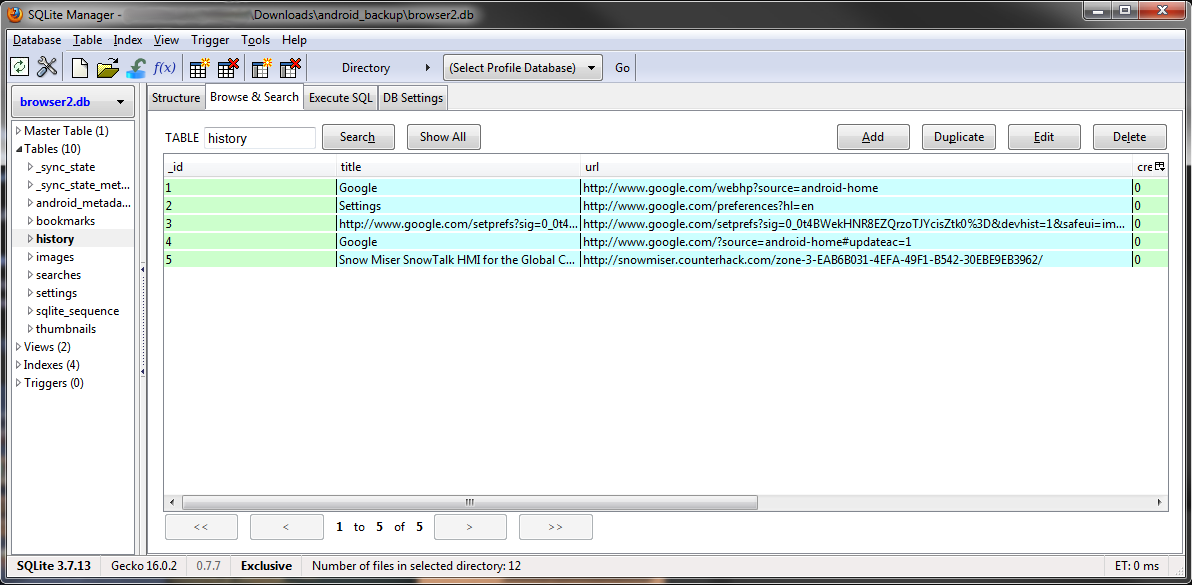This screenshot has width=1192, height=585.
Task: Click the Firefox icon in the title bar
Action: pyautogui.click(x=15, y=14)
